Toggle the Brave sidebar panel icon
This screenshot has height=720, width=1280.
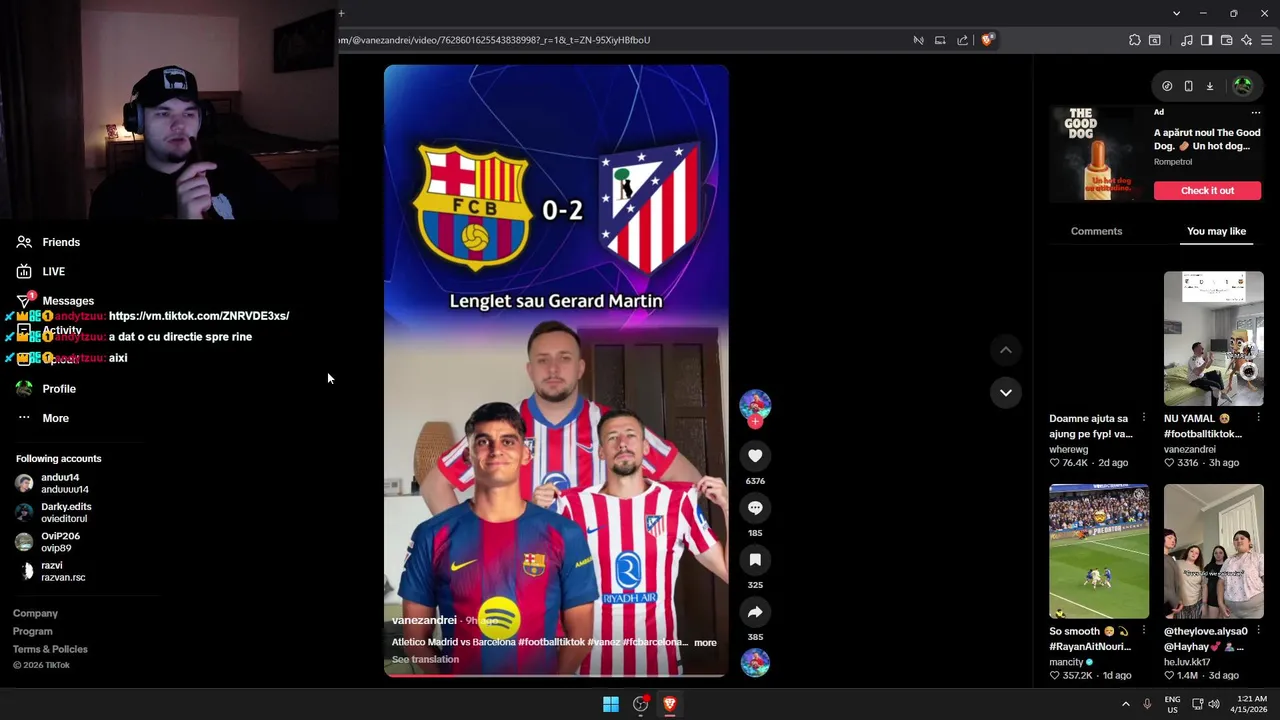[1206, 40]
